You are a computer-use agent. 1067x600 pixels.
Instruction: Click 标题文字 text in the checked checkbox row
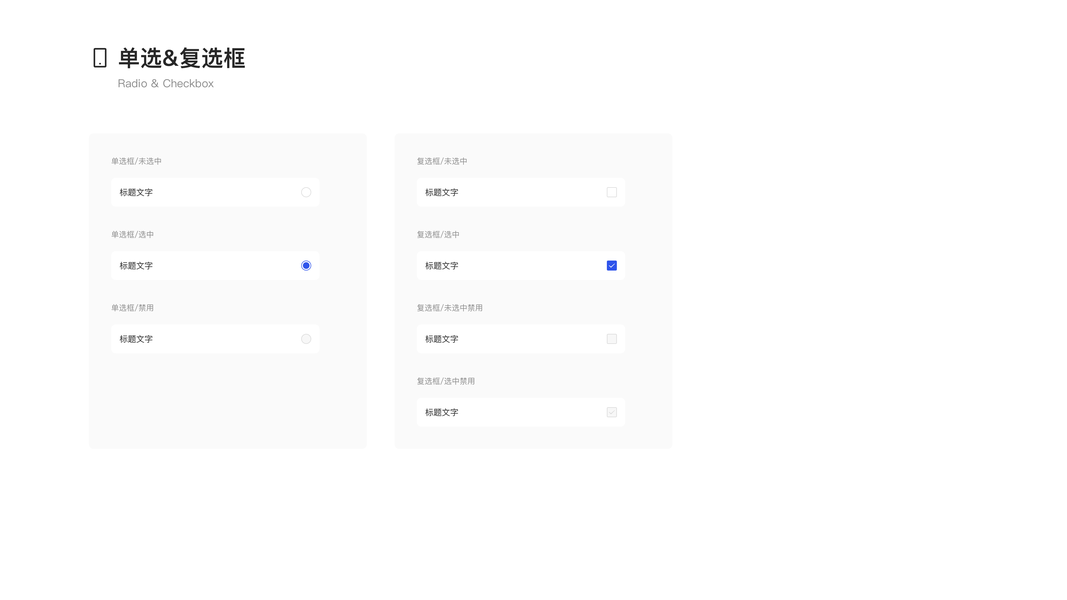[442, 266]
